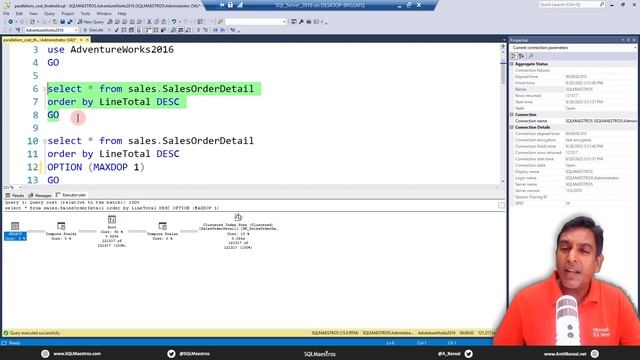Open the Tools menu

tap(85, 13)
